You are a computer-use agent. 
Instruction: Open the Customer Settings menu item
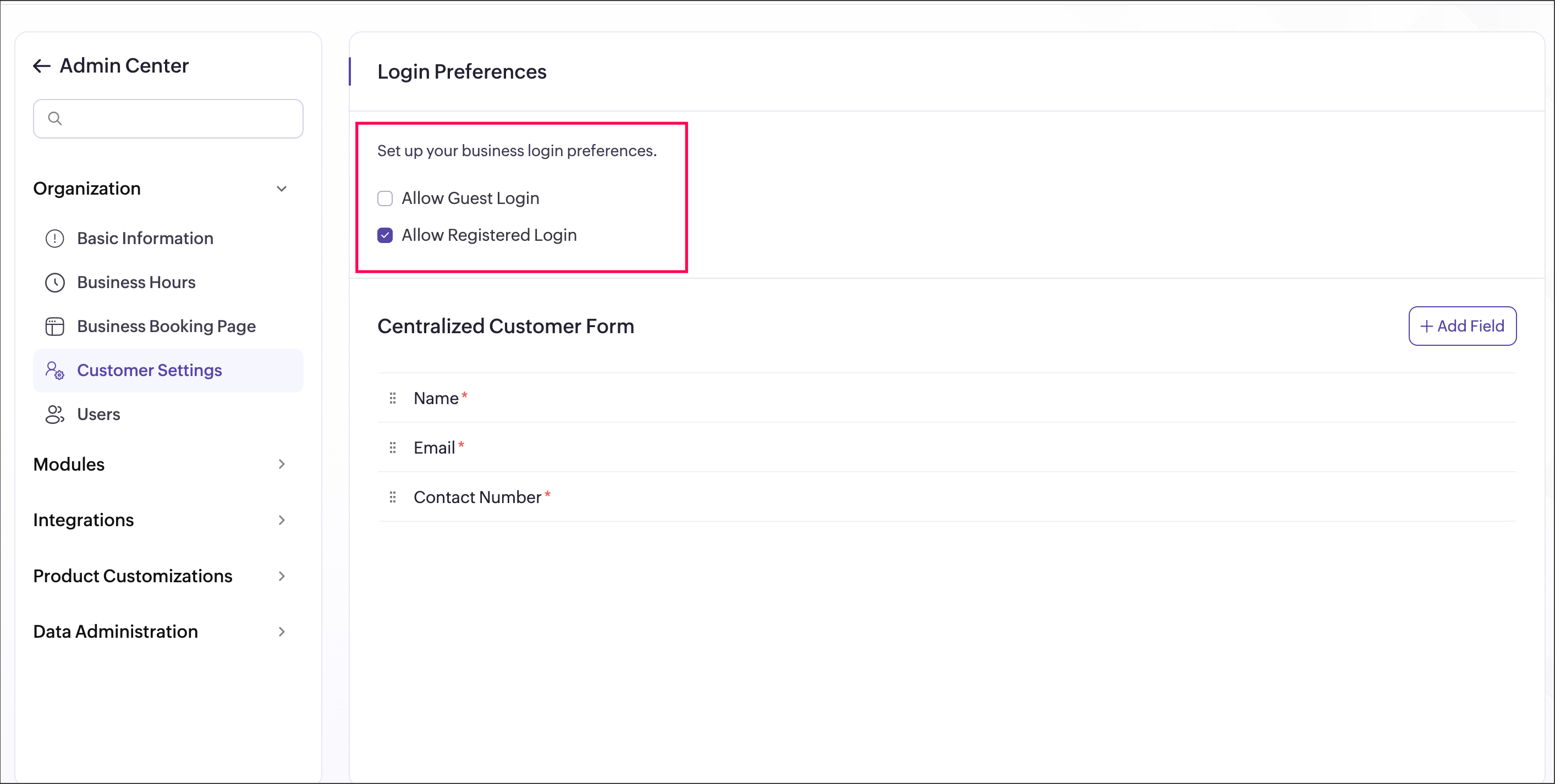pos(149,371)
